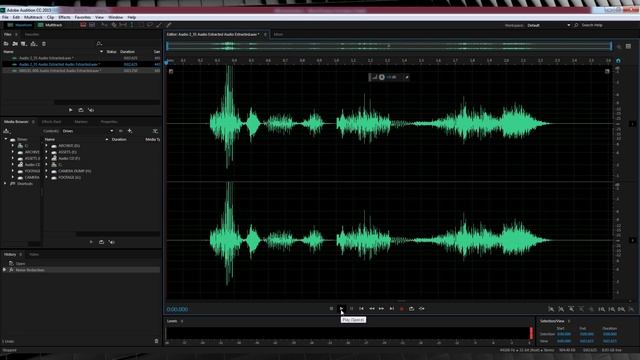
Task: Adjust HUD volume gain knob
Action: click(382, 77)
